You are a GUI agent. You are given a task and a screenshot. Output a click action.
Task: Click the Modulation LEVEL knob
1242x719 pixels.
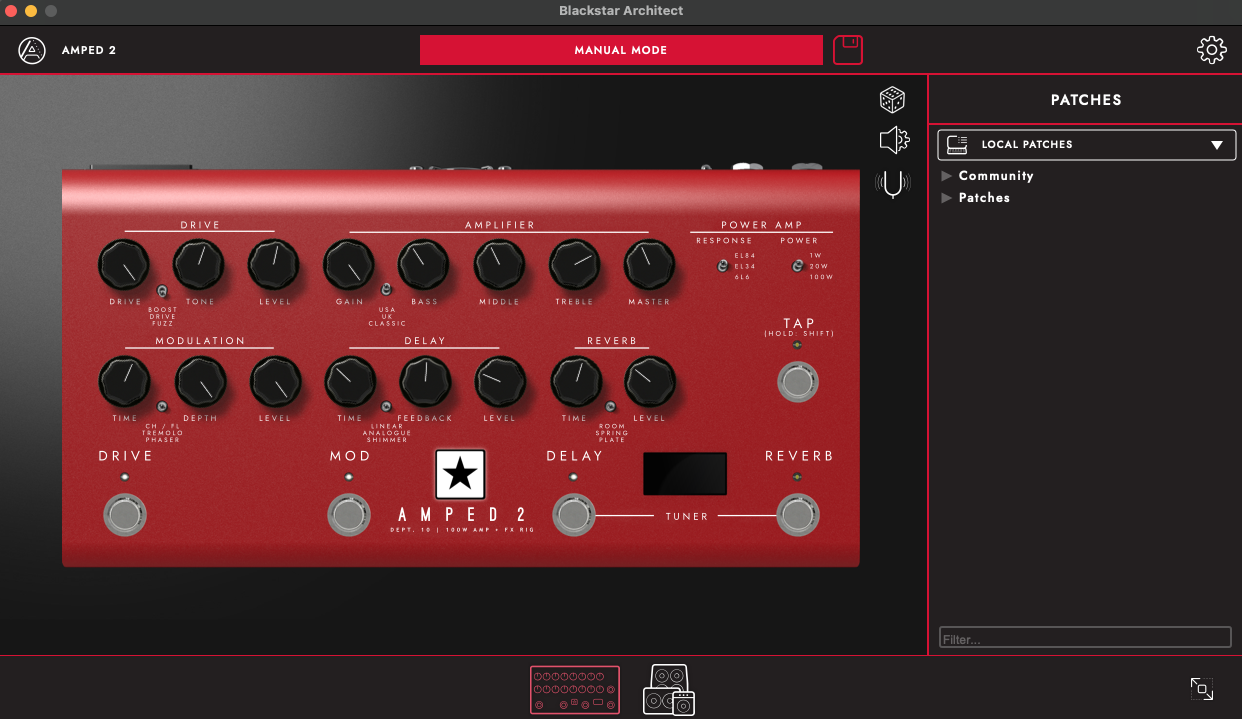(x=275, y=382)
